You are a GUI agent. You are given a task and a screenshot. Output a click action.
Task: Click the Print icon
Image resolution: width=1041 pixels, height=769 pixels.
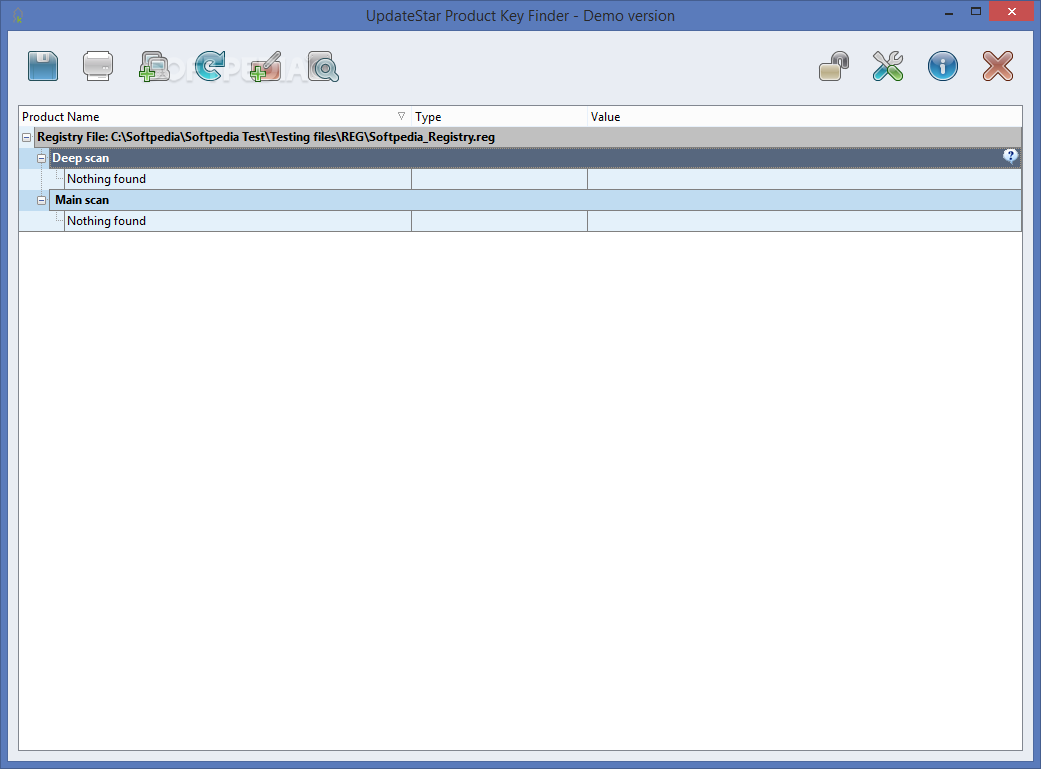(x=98, y=66)
